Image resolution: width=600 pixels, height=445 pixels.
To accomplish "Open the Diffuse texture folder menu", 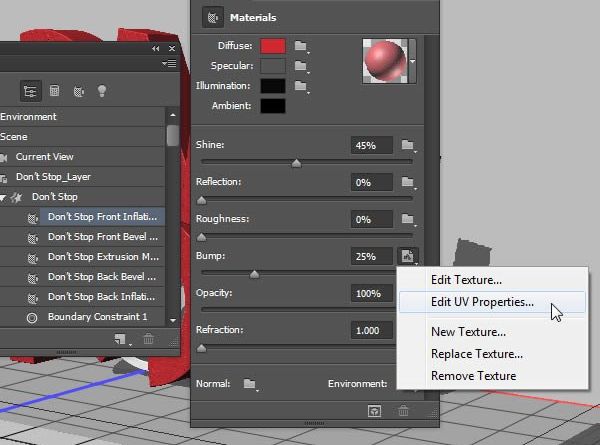I will click(x=301, y=46).
